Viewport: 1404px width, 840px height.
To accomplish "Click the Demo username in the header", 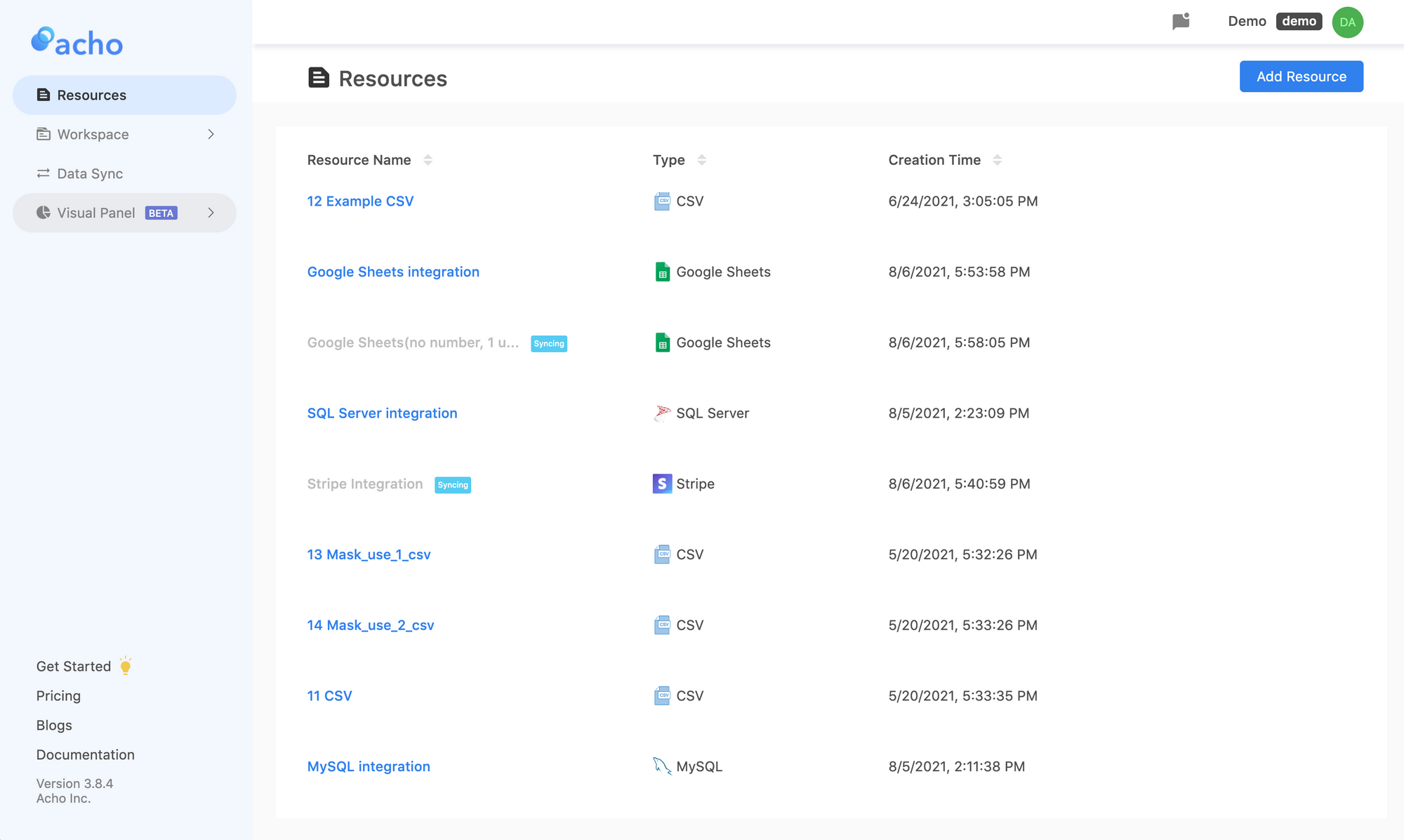I will point(1247,21).
